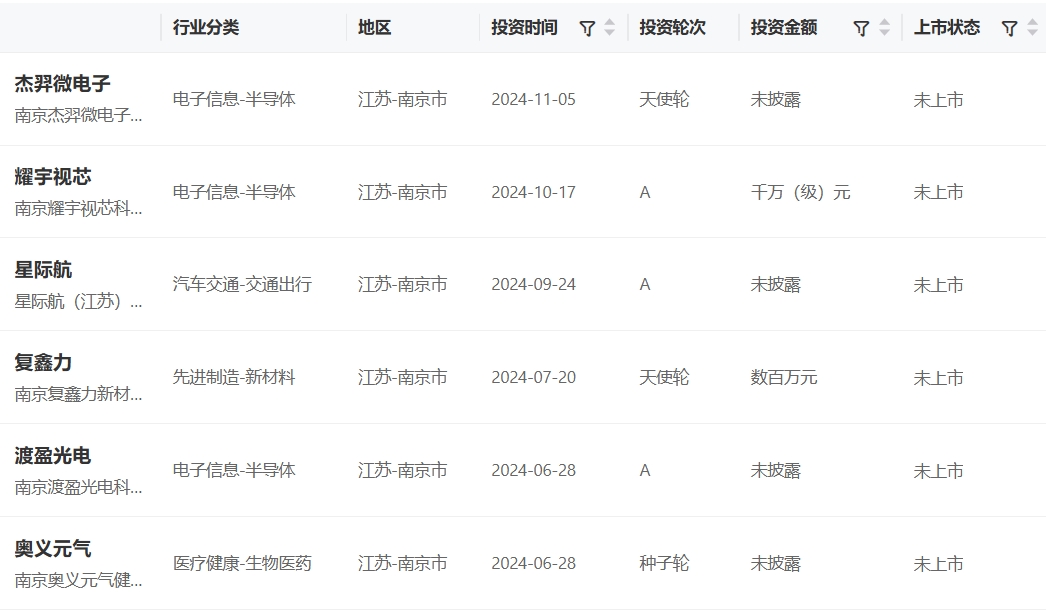Screen dimensions: 1046x610
Task: Select full name 南京复鑫力新材...
Action: 78,394
